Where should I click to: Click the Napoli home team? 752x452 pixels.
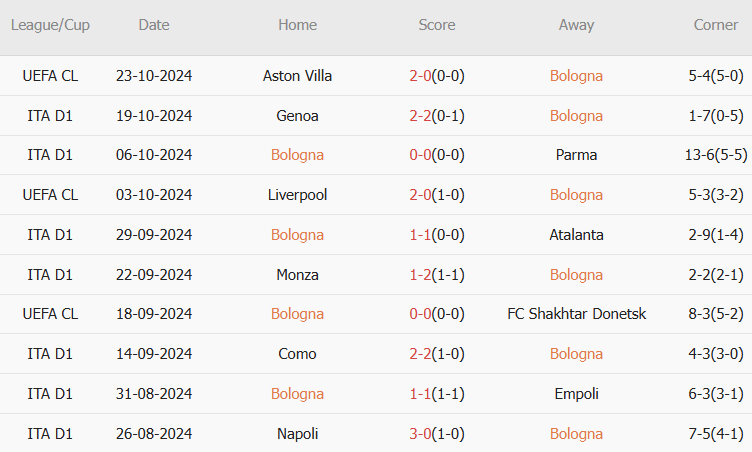tap(297, 433)
